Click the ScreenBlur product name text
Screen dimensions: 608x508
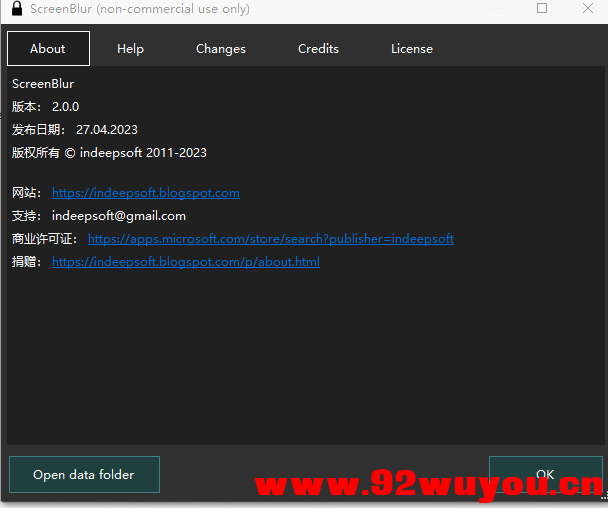43,84
